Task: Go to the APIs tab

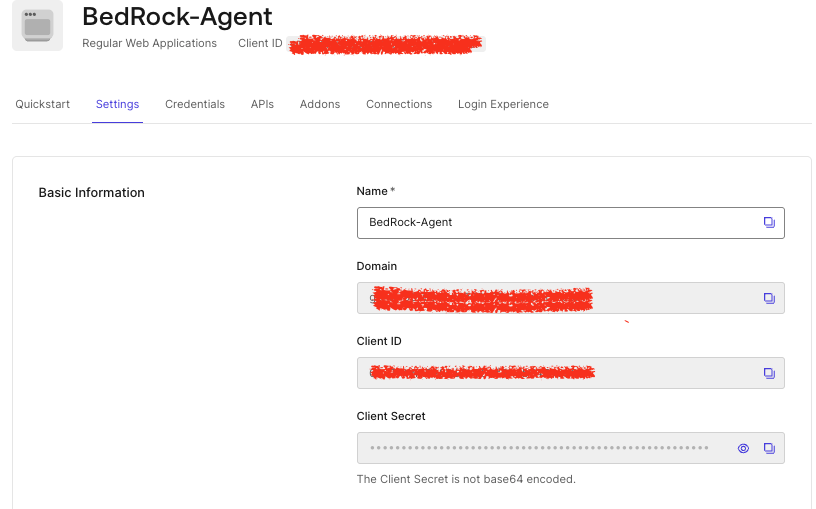Action: (x=262, y=104)
